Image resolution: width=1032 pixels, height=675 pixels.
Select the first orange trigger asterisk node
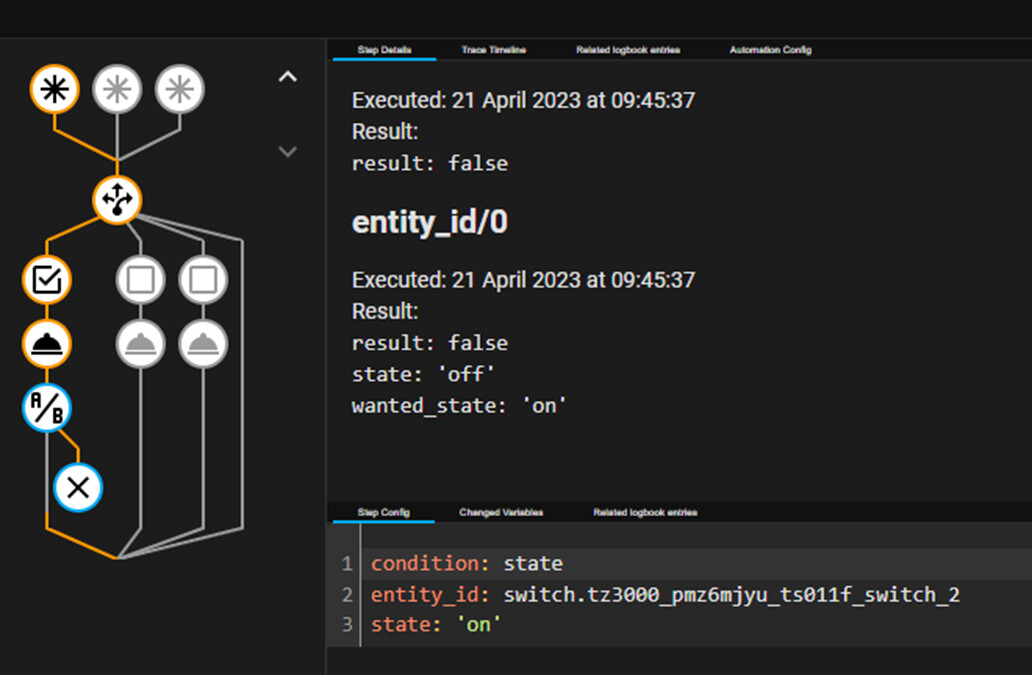click(x=54, y=89)
